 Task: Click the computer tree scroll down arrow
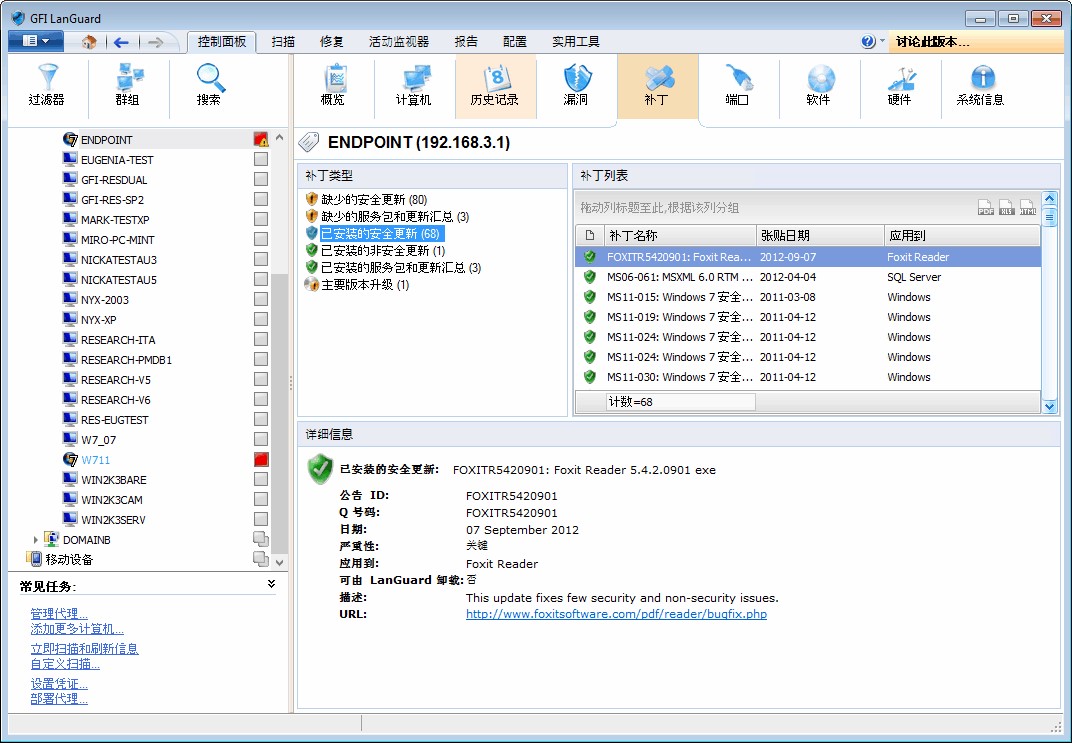click(280, 562)
